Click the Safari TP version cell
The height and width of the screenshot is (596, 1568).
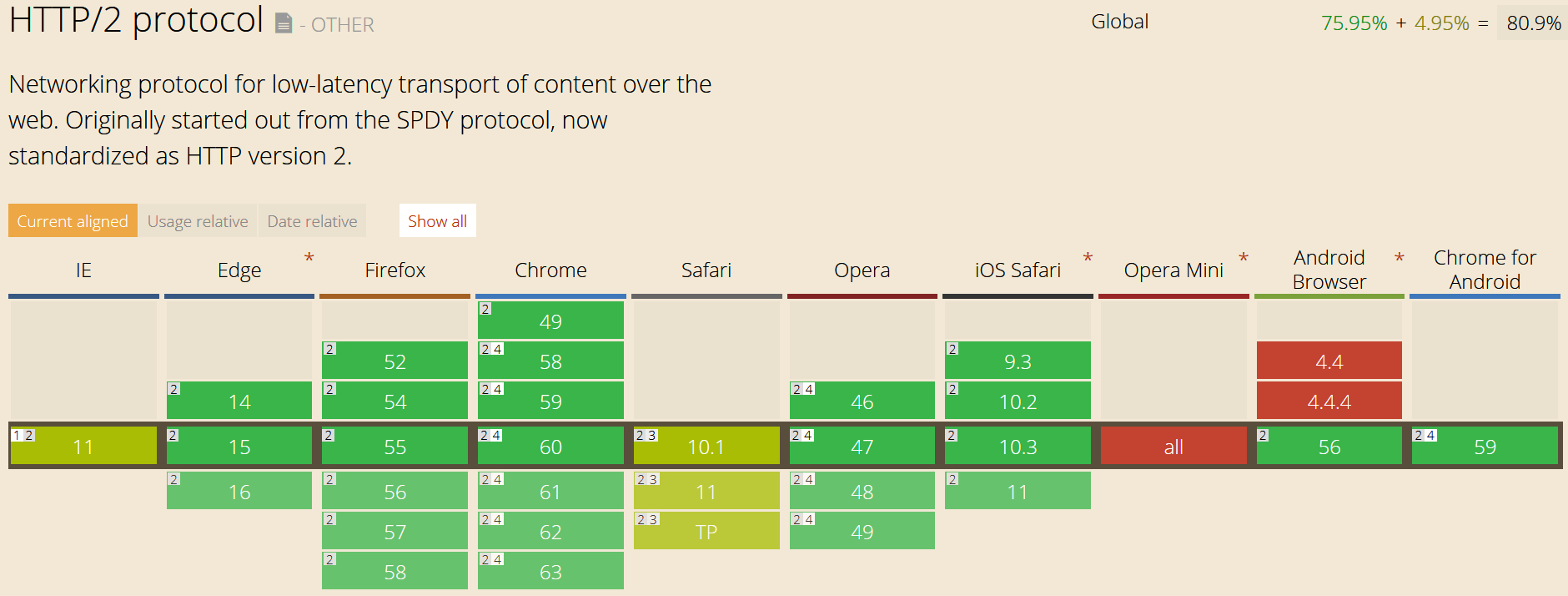(706, 532)
